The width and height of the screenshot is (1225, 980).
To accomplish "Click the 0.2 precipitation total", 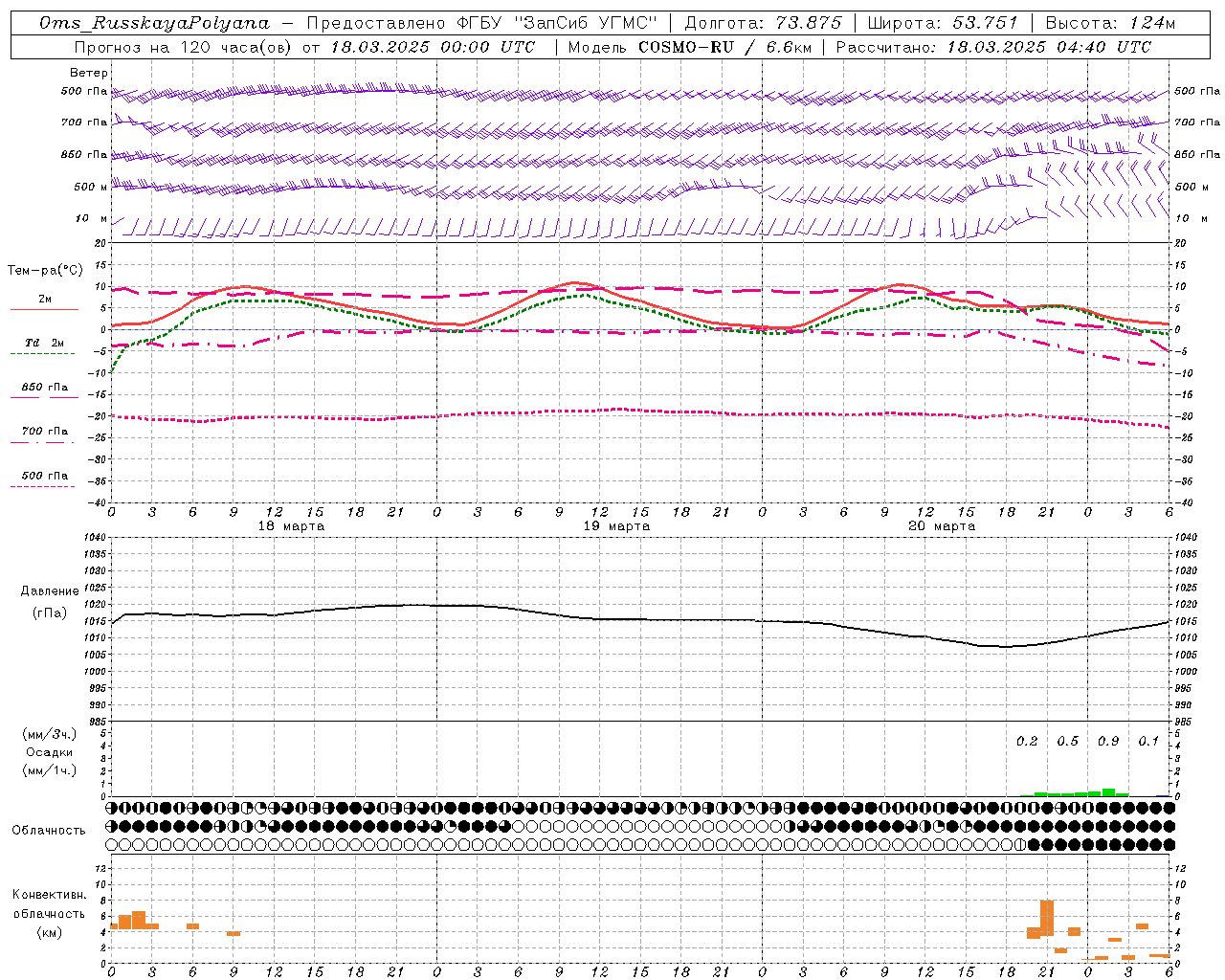I will coord(1027,742).
